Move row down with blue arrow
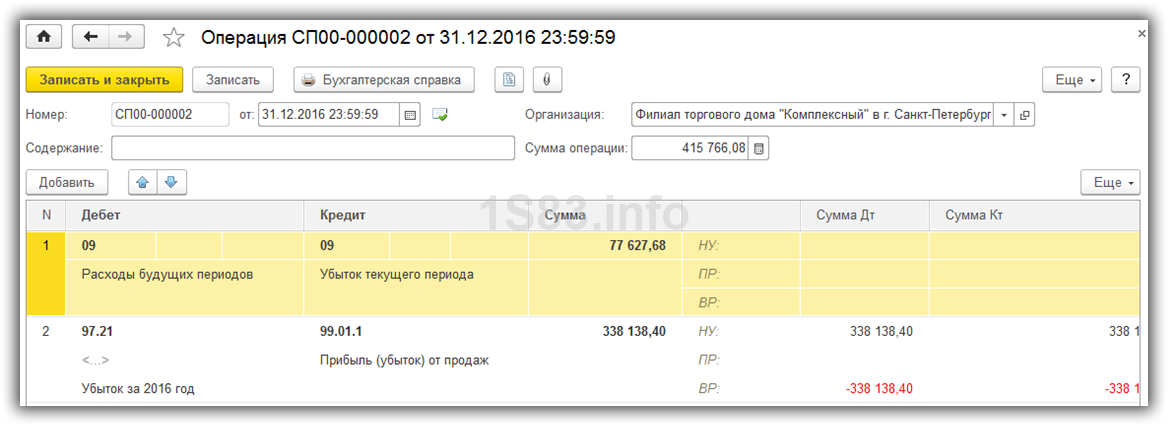Image resolution: width=1168 pixels, height=426 pixels. (x=171, y=182)
